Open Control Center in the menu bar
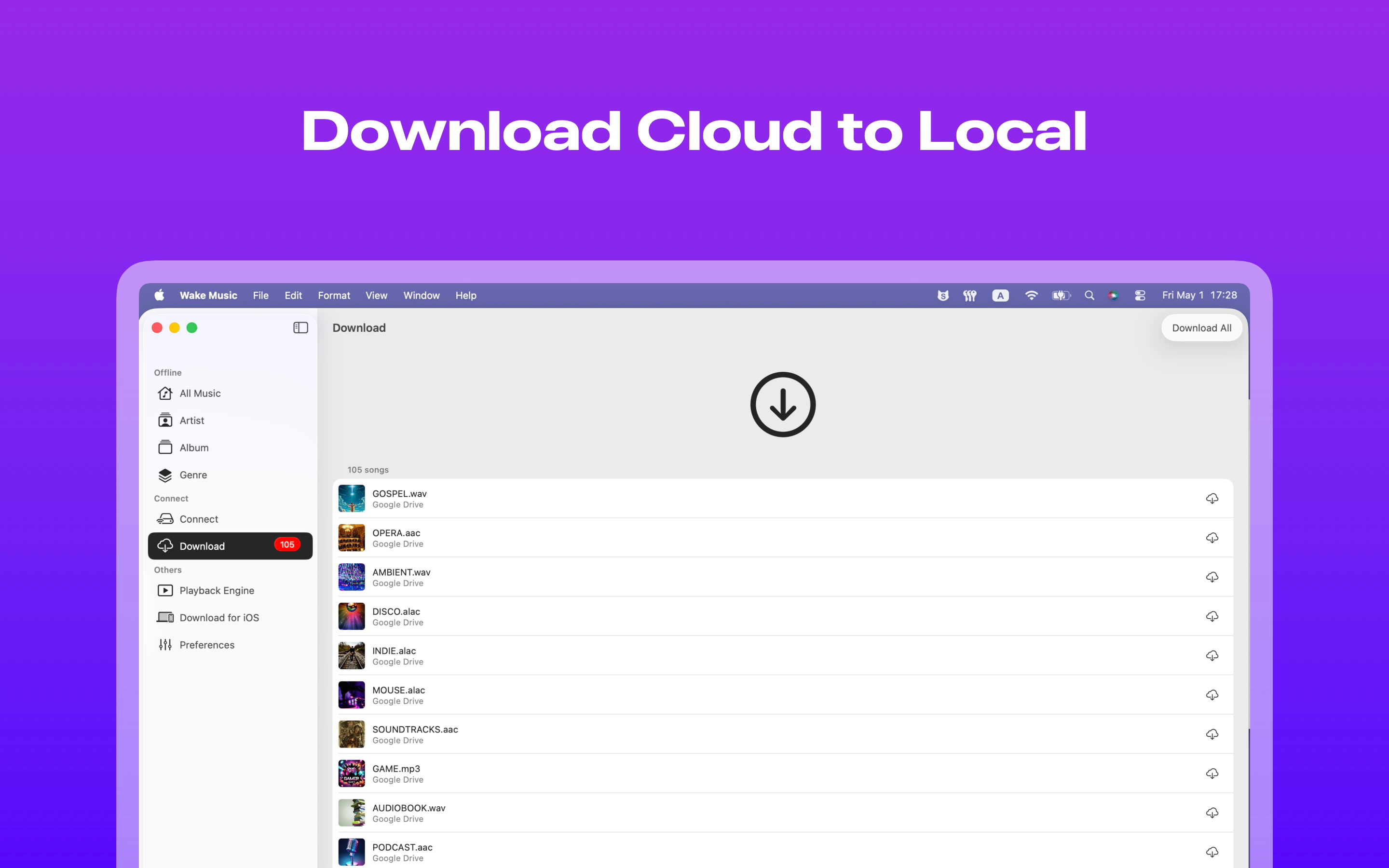This screenshot has width=1389, height=868. pos(1140,295)
